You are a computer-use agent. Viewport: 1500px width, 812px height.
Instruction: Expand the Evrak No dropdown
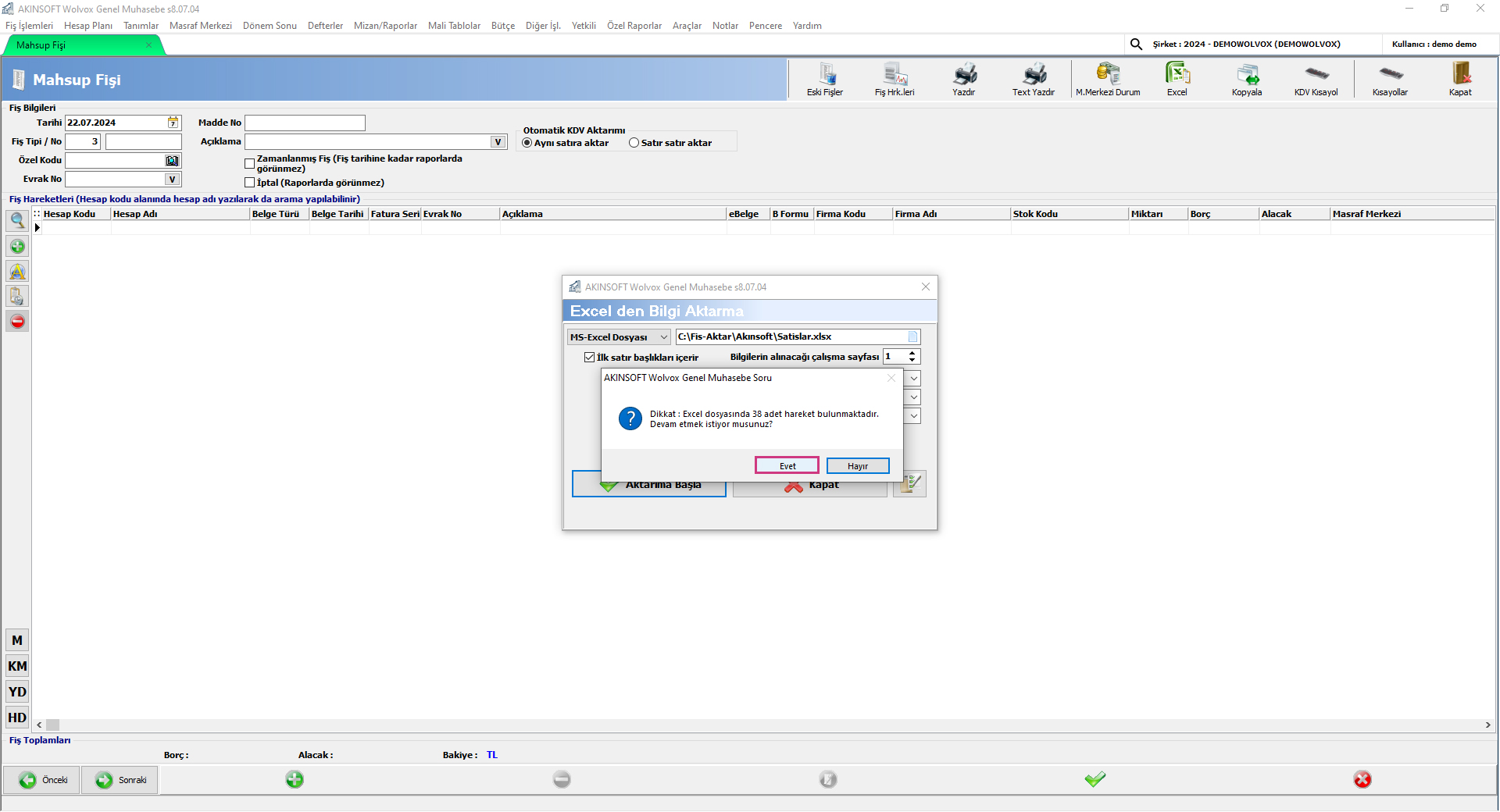pyautogui.click(x=173, y=180)
